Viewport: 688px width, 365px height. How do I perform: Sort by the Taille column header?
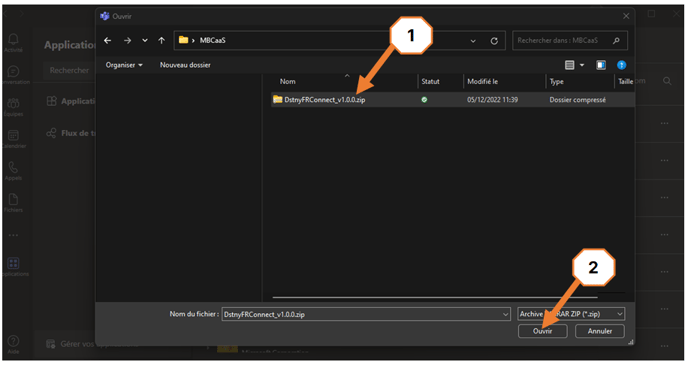coord(625,82)
